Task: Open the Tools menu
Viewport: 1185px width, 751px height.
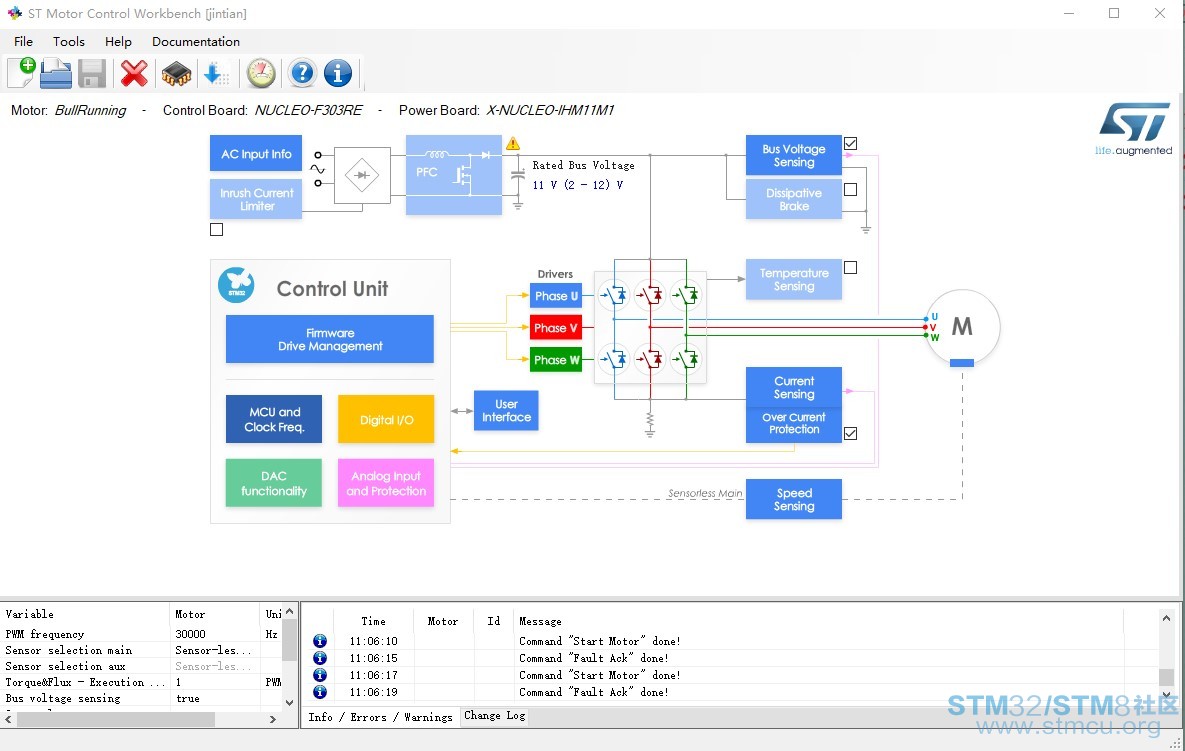Action: pos(69,42)
